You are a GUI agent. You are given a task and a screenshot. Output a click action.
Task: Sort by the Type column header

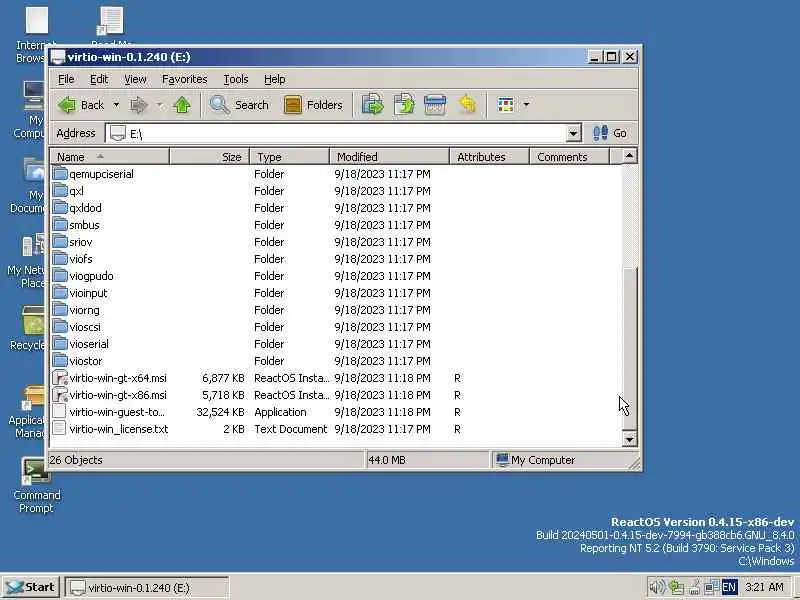(289, 157)
